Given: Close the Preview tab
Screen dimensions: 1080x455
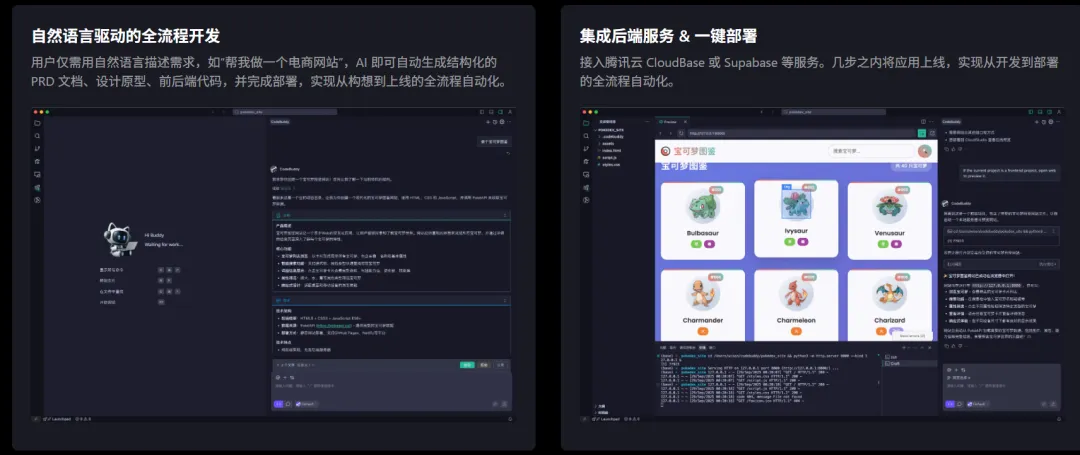Looking at the screenshot, I should pos(685,122).
